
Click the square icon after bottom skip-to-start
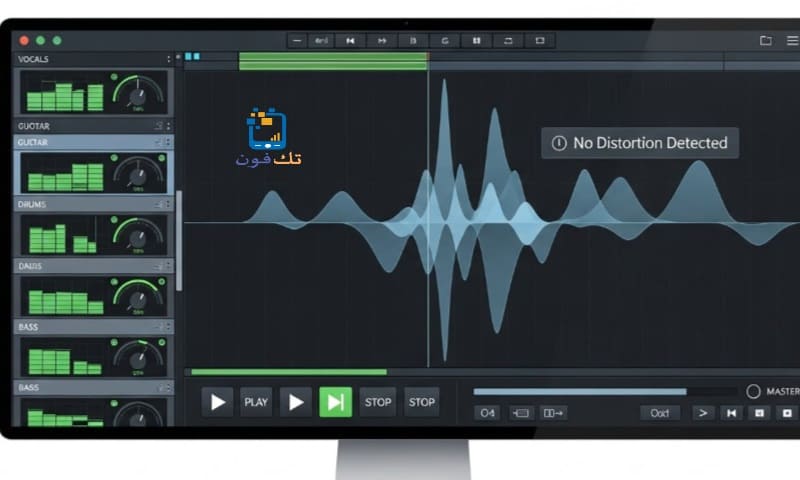759,413
